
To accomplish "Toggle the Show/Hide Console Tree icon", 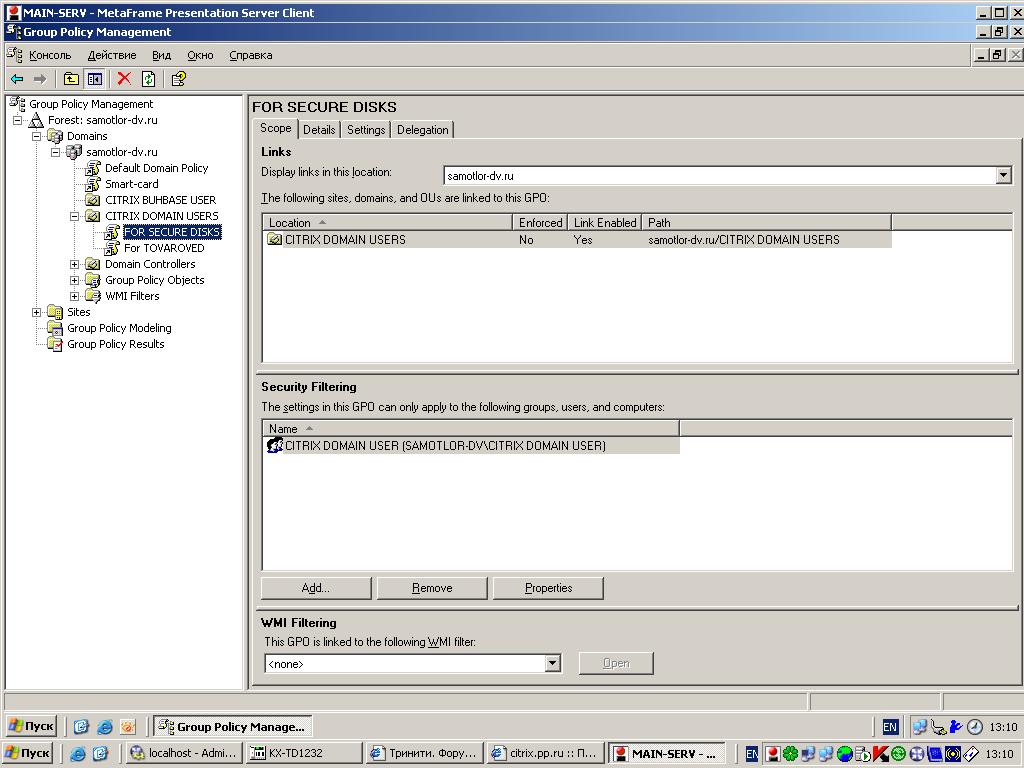I will click(95, 79).
